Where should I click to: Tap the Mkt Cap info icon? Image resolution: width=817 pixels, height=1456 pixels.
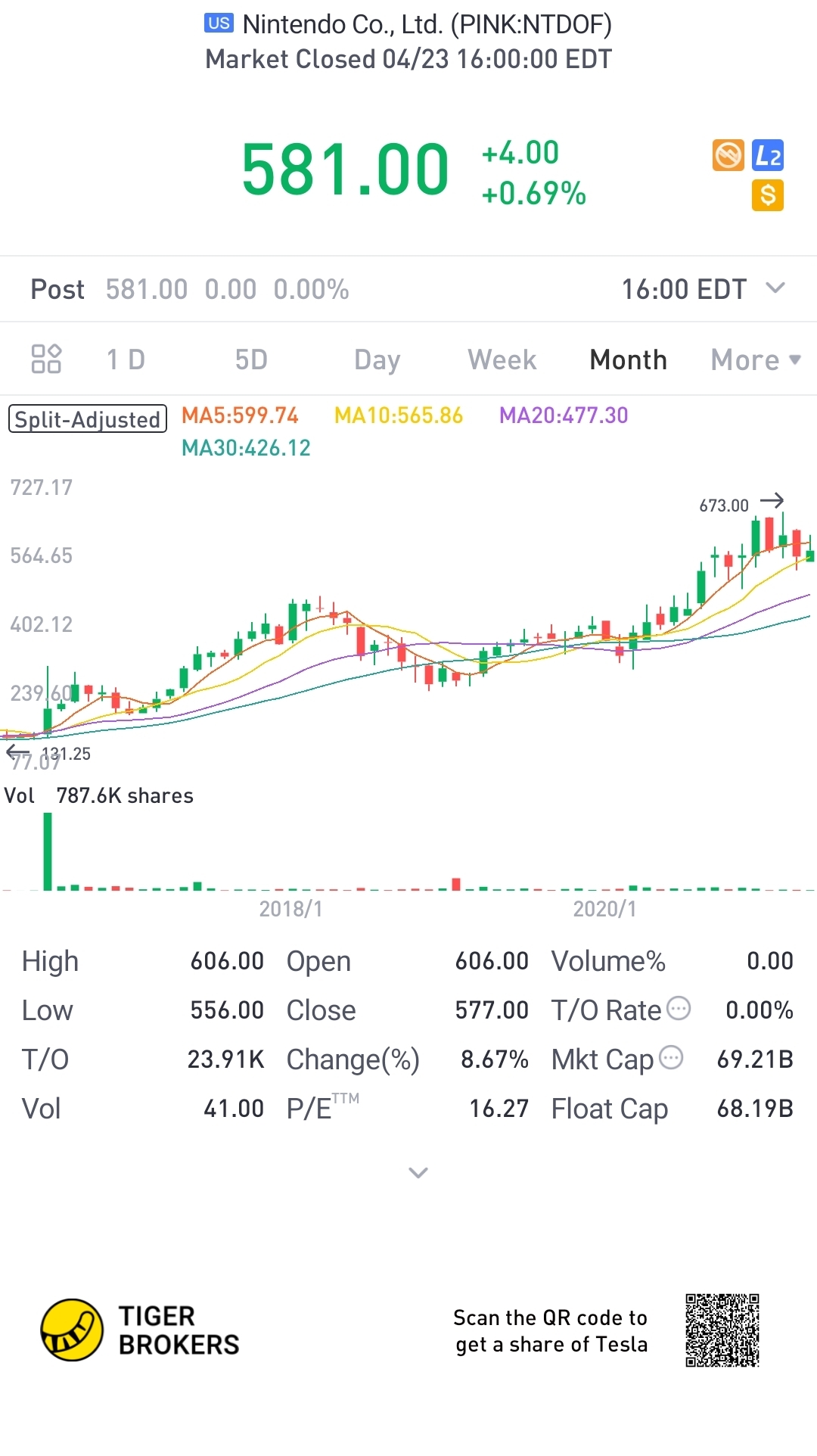671,1057
